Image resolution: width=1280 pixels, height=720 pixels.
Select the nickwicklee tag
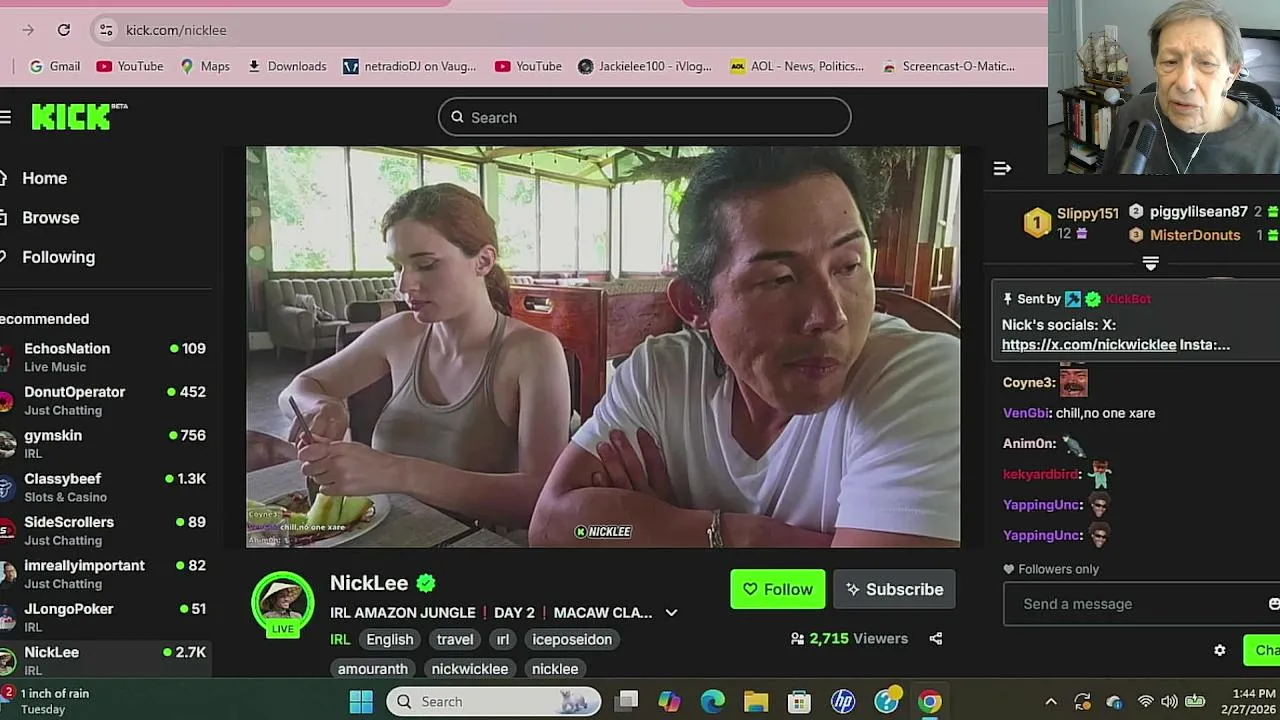tap(470, 668)
